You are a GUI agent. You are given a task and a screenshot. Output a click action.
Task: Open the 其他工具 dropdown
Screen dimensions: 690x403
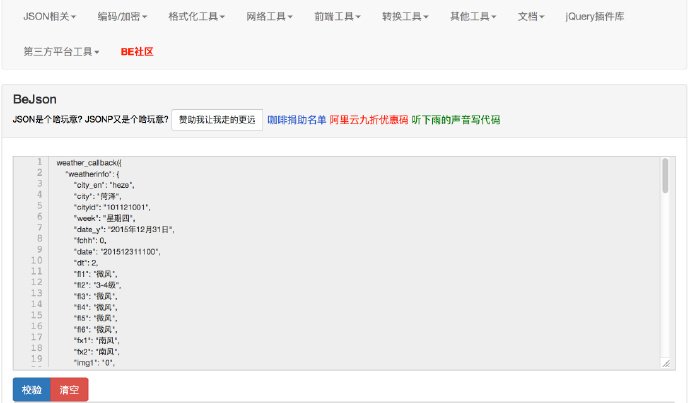click(x=473, y=17)
